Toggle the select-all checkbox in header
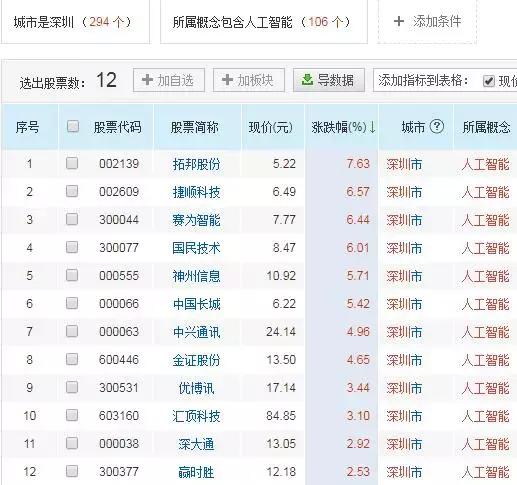 click(73, 127)
